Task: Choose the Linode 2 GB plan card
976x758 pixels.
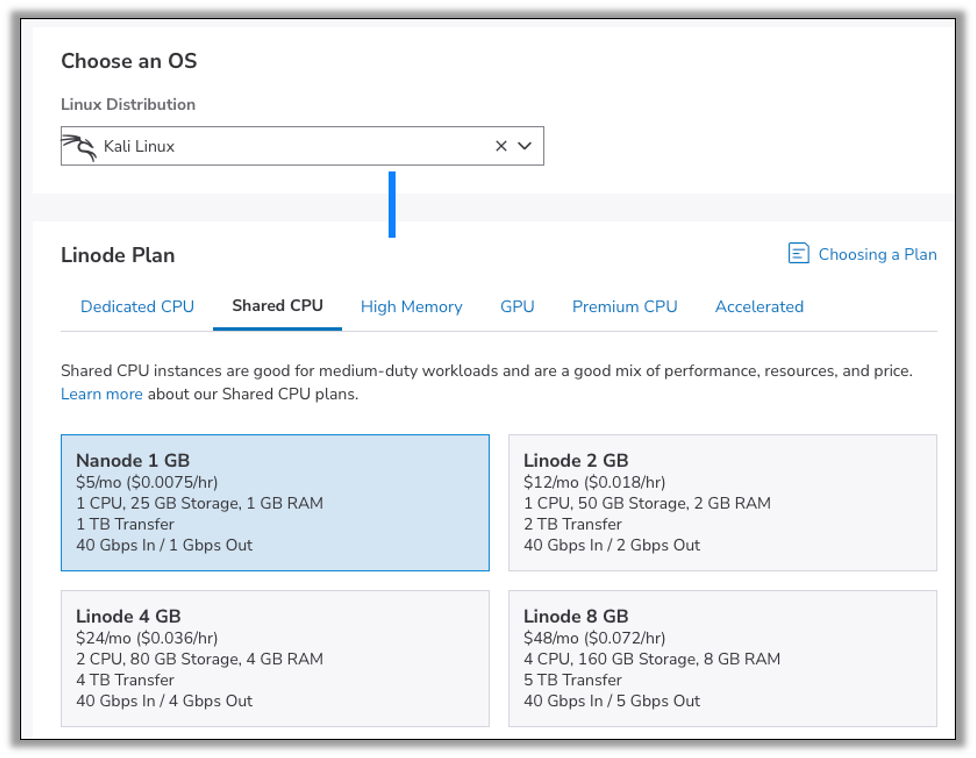Action: point(722,502)
